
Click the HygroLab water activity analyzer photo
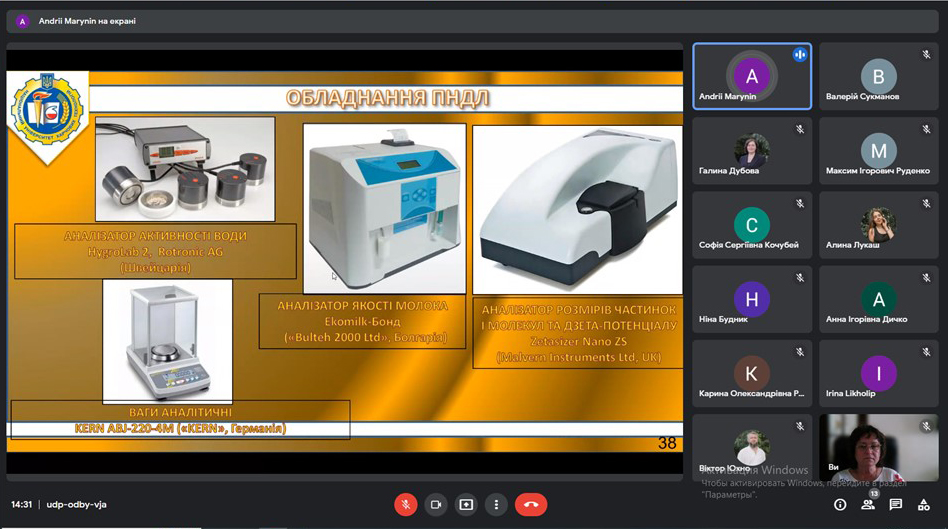click(x=185, y=169)
